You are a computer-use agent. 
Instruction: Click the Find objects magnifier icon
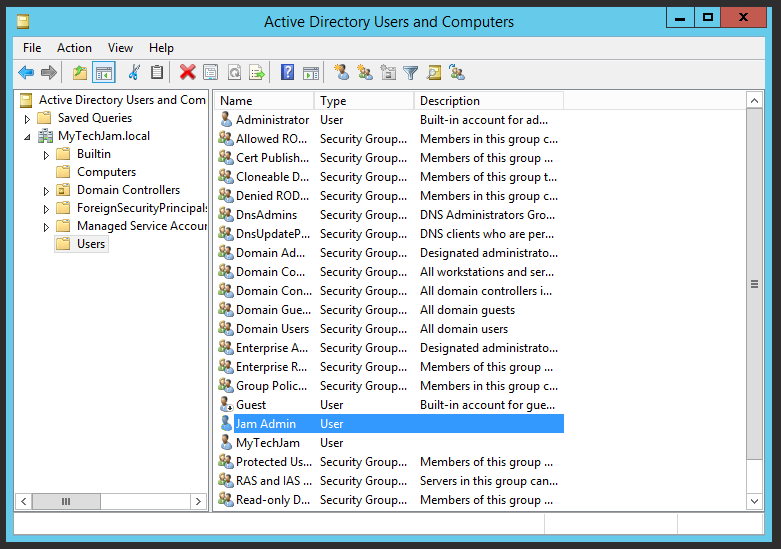click(434, 73)
